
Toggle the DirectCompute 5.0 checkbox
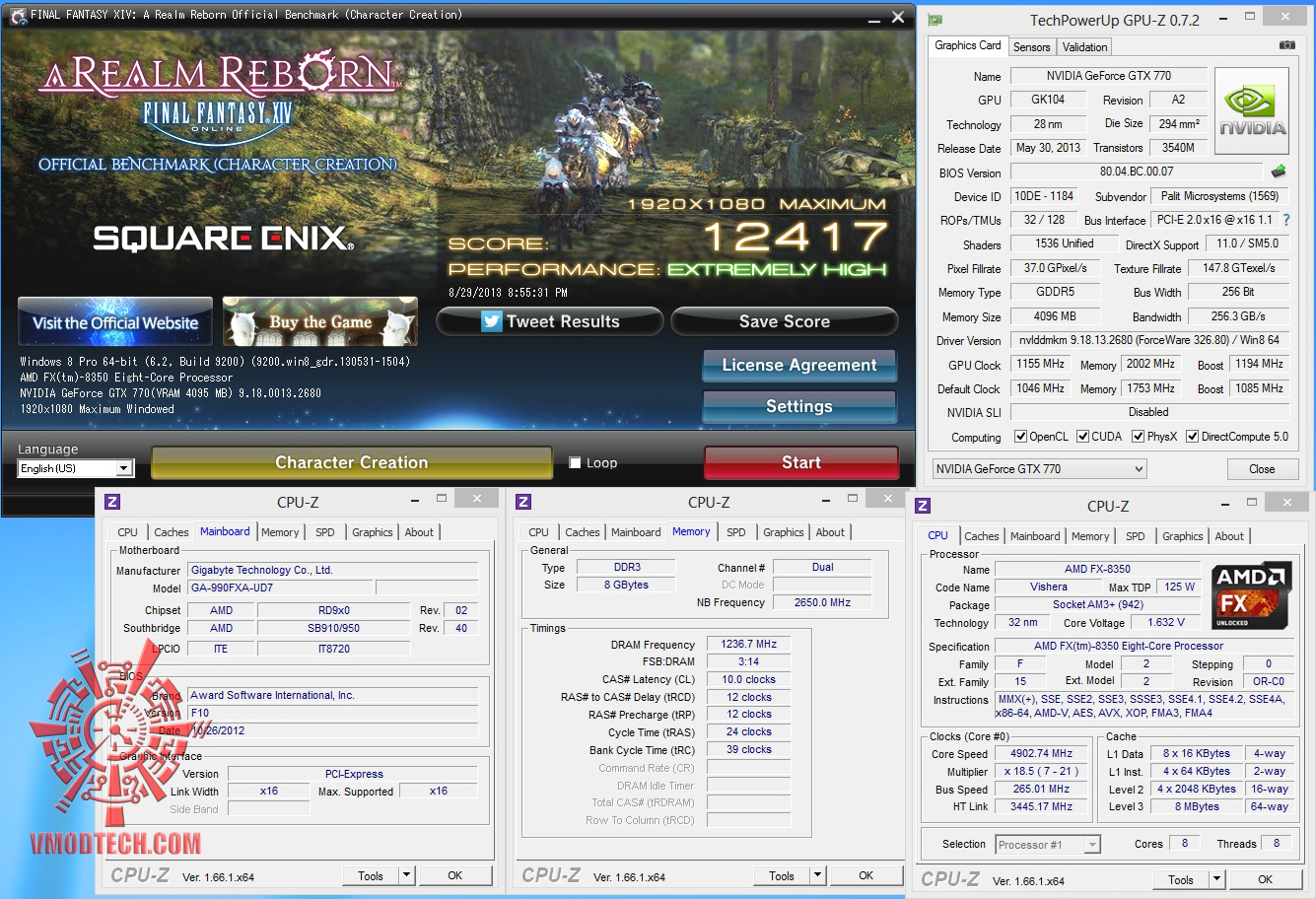(1192, 437)
